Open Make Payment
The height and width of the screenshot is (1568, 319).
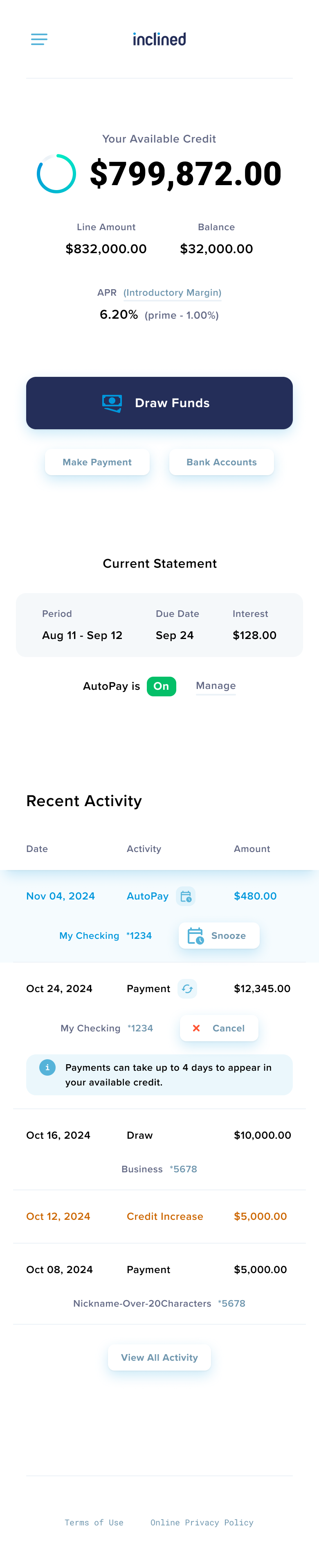point(97,462)
